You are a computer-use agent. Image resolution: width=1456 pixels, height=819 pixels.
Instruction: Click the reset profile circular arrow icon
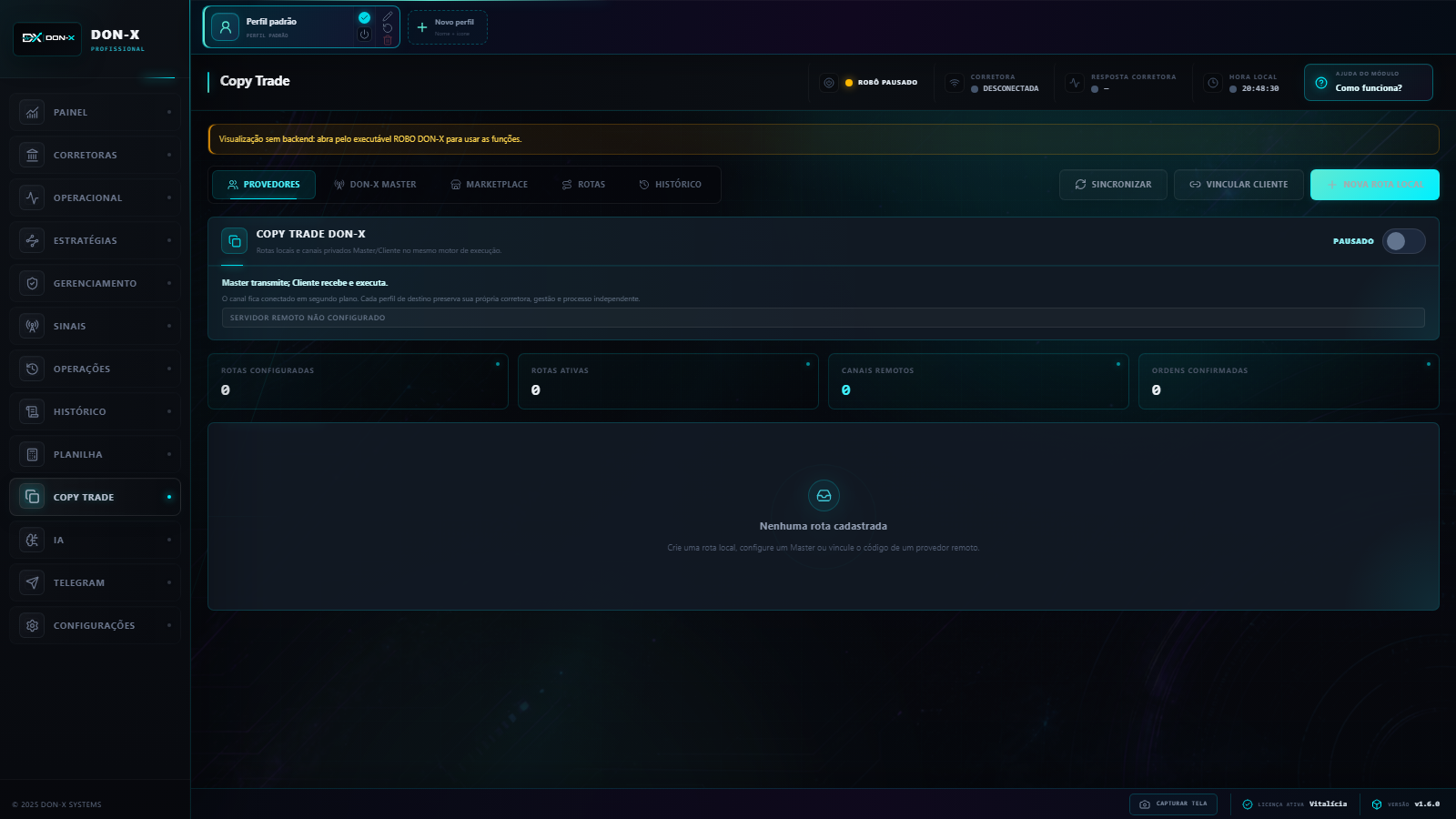pyautogui.click(x=388, y=28)
